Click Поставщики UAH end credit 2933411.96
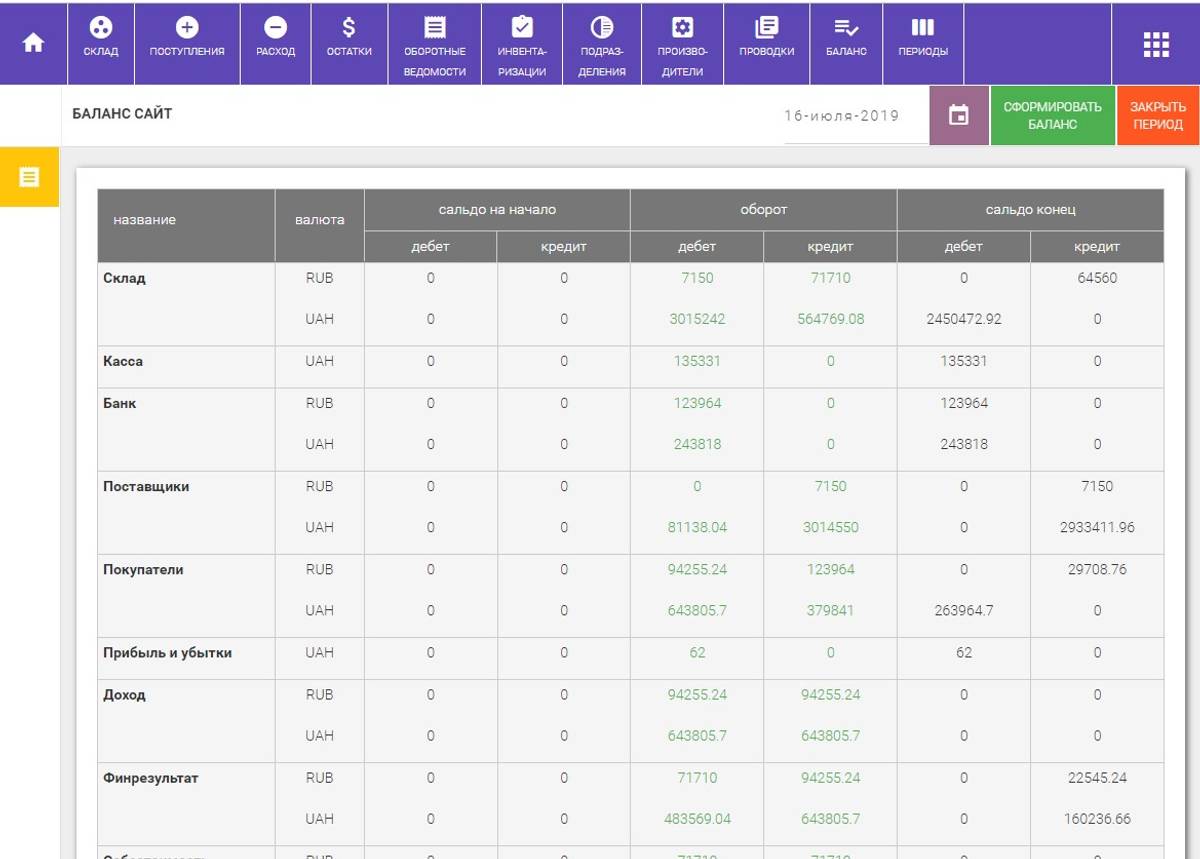The height and width of the screenshot is (859, 1200). coord(1097,527)
